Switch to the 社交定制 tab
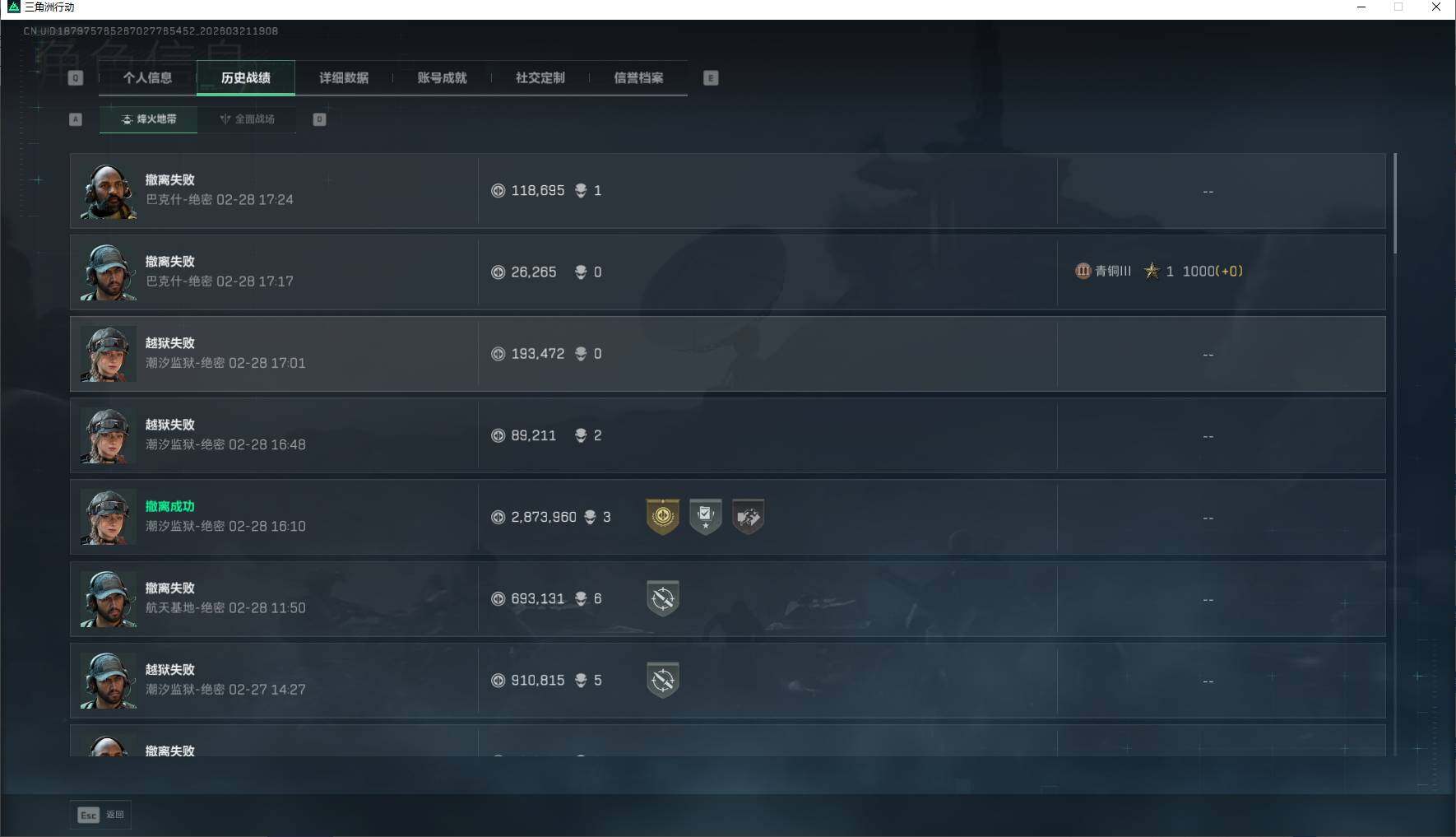Screen dimensions: 1456x837 [x=540, y=78]
